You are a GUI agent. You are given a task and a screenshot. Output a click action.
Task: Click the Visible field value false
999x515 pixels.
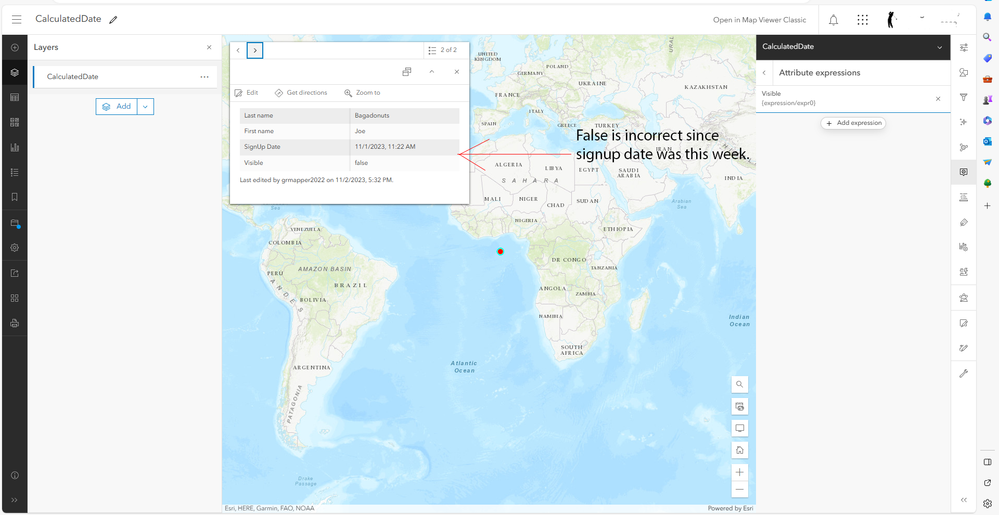[x=405, y=163]
